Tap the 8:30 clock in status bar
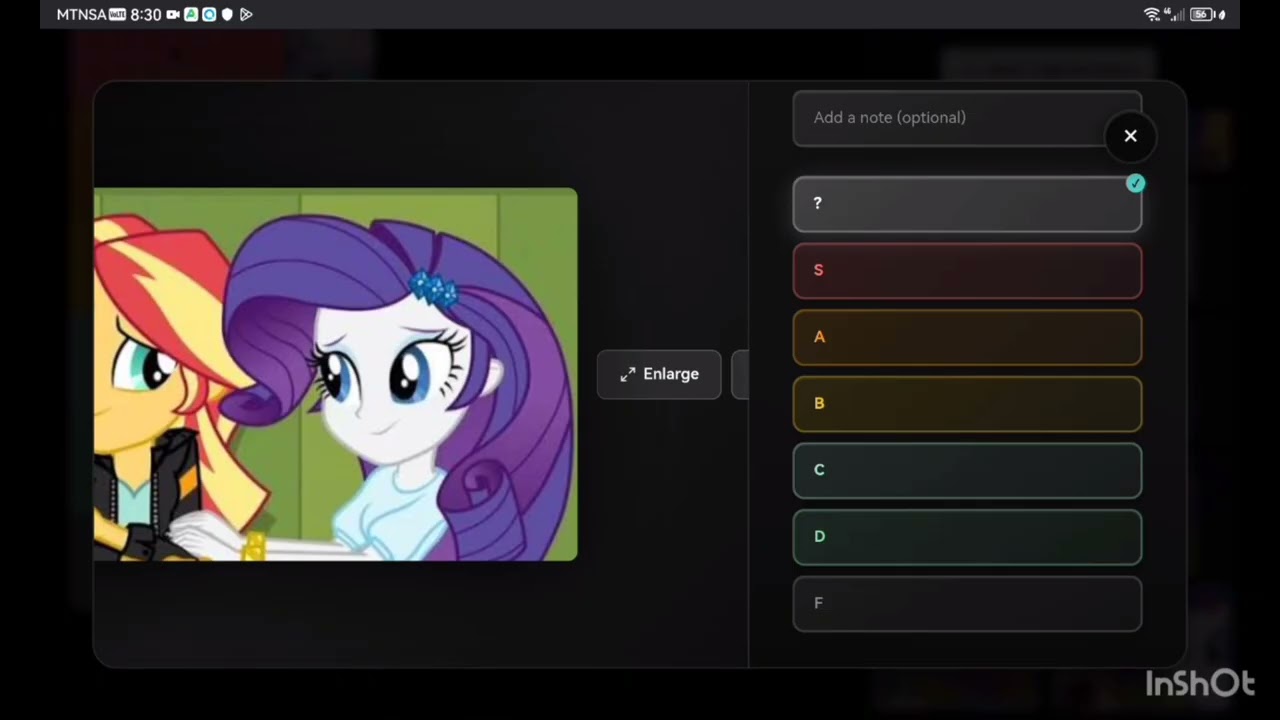This screenshot has height=720, width=1280. pos(146,15)
